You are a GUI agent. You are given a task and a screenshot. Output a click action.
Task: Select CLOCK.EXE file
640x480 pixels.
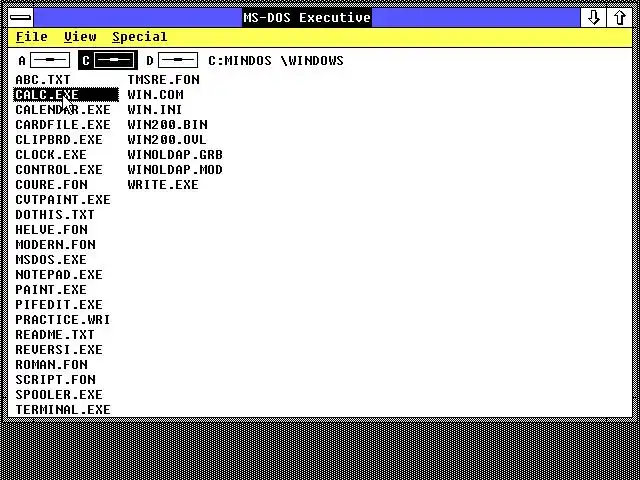coord(51,155)
